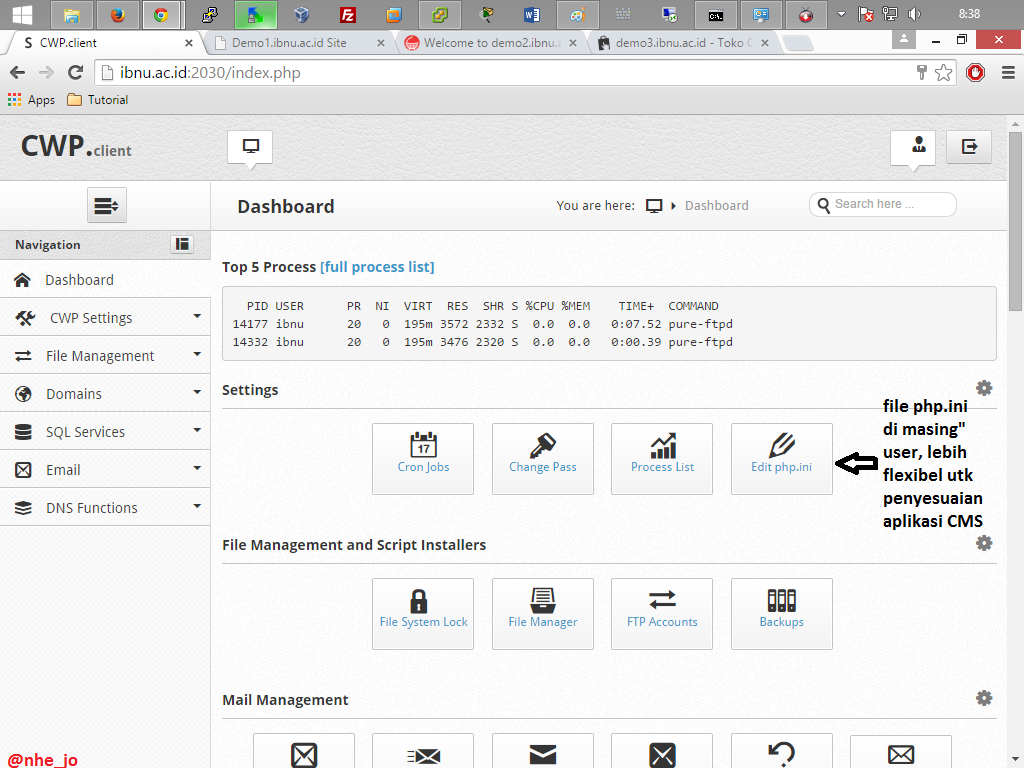1024x768 pixels.
Task: Toggle the sidebar collapse menu button
Action: click(x=106, y=206)
